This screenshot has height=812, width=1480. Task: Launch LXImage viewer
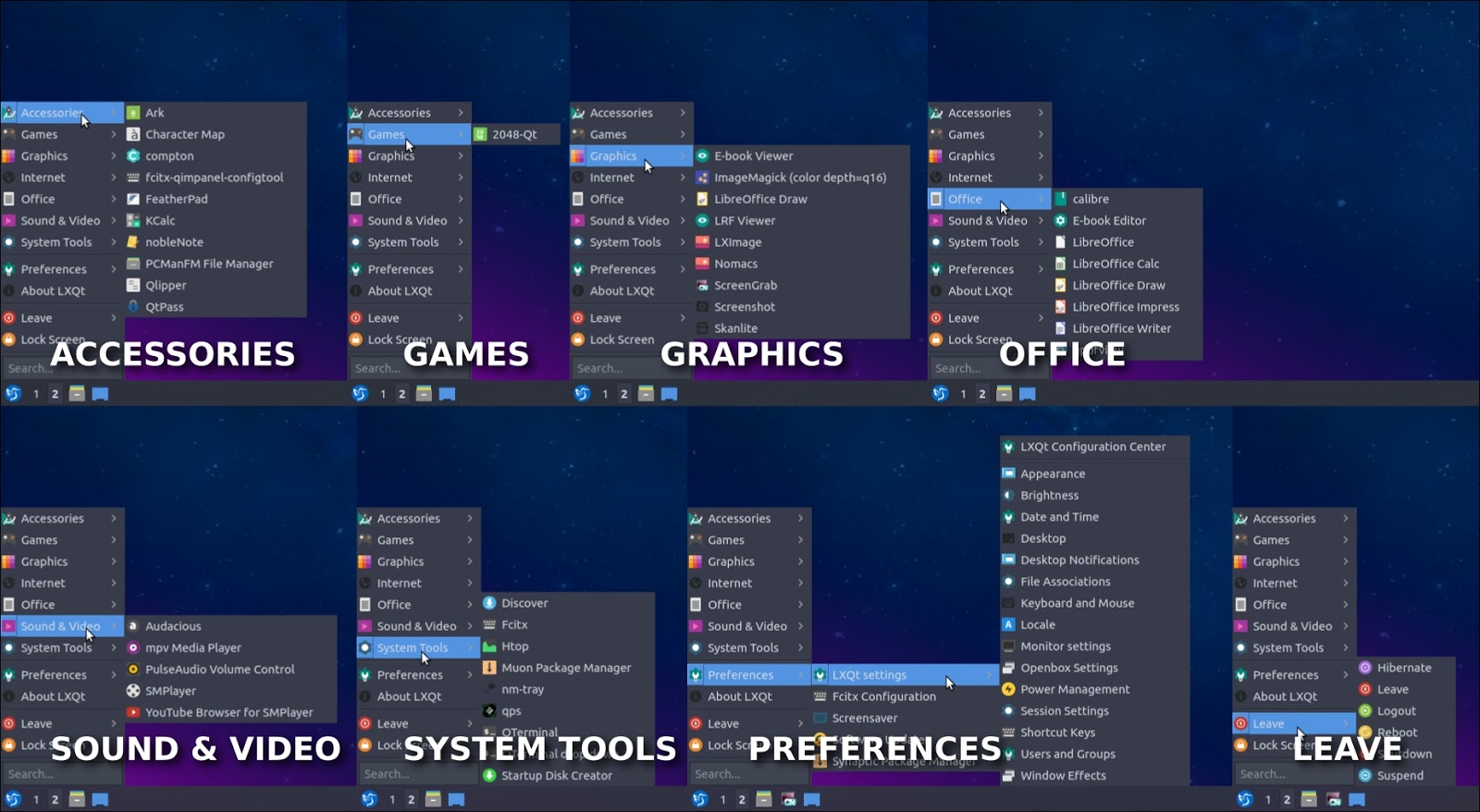coord(801,242)
